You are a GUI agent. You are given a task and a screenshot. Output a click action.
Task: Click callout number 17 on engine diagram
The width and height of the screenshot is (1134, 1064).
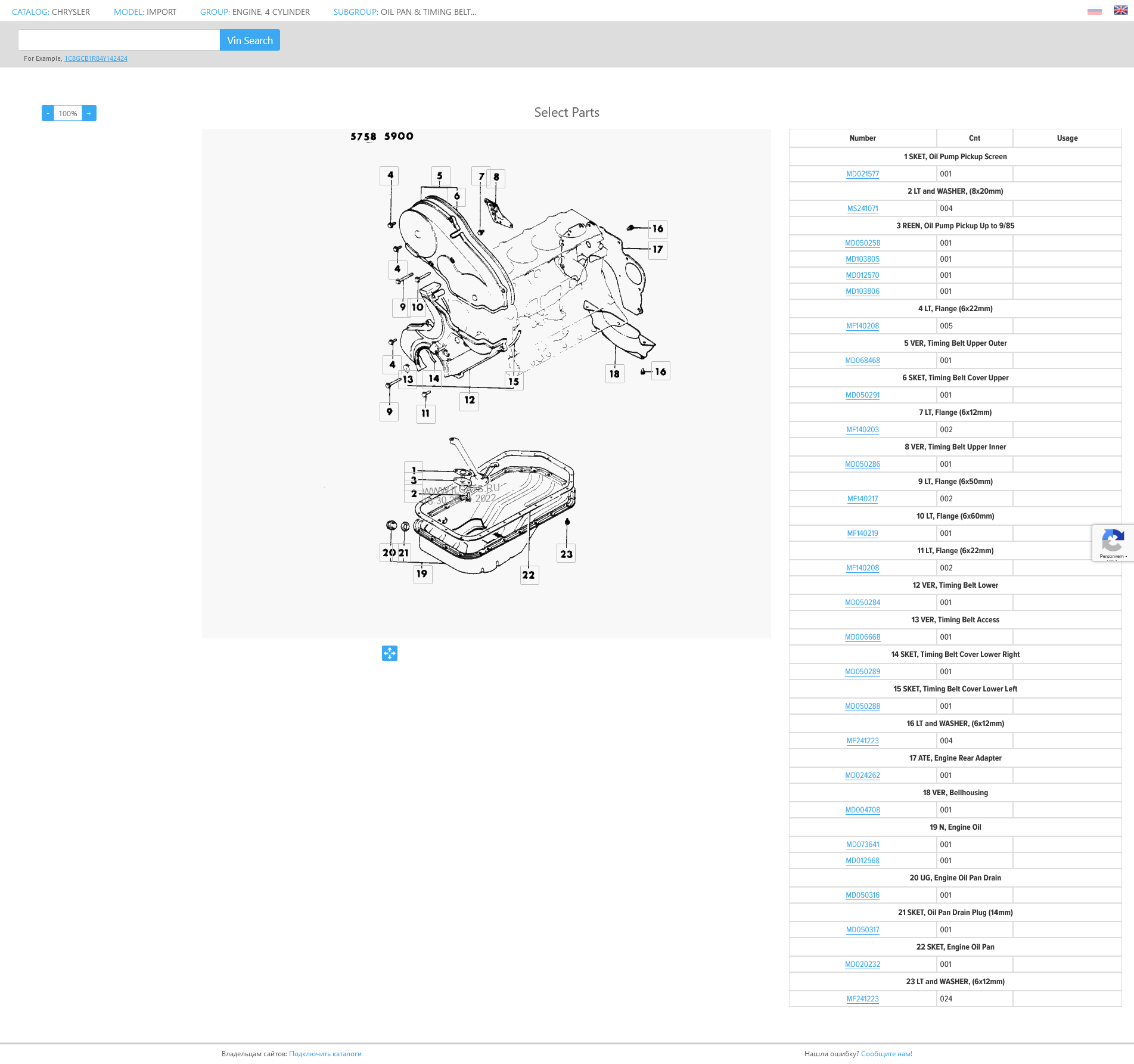click(x=658, y=250)
